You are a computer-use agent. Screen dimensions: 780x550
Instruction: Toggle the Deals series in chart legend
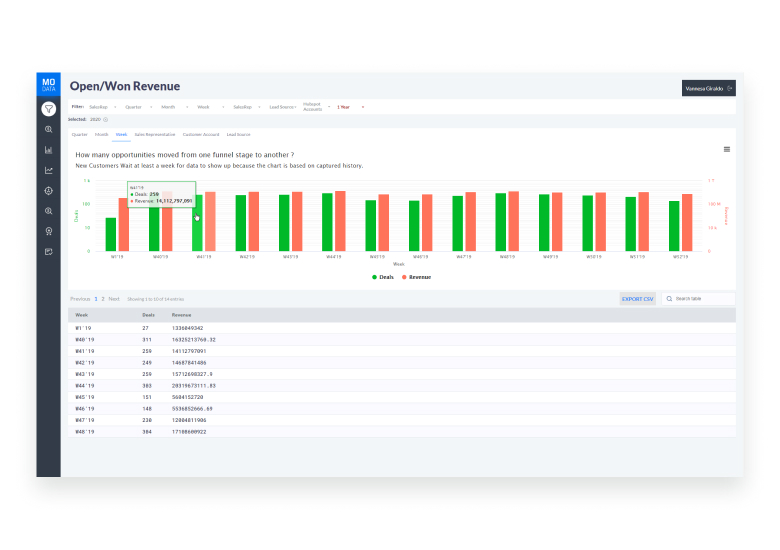[x=383, y=277]
